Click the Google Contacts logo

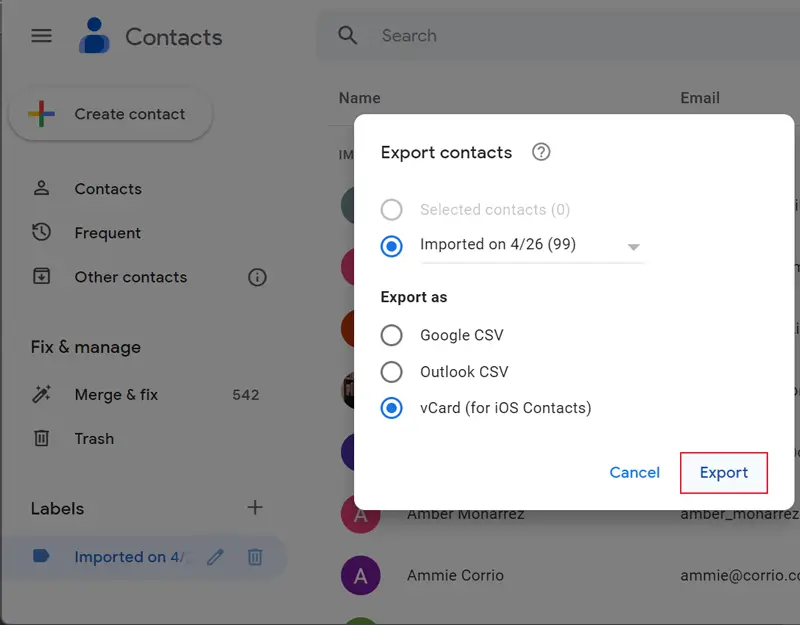[x=96, y=37]
